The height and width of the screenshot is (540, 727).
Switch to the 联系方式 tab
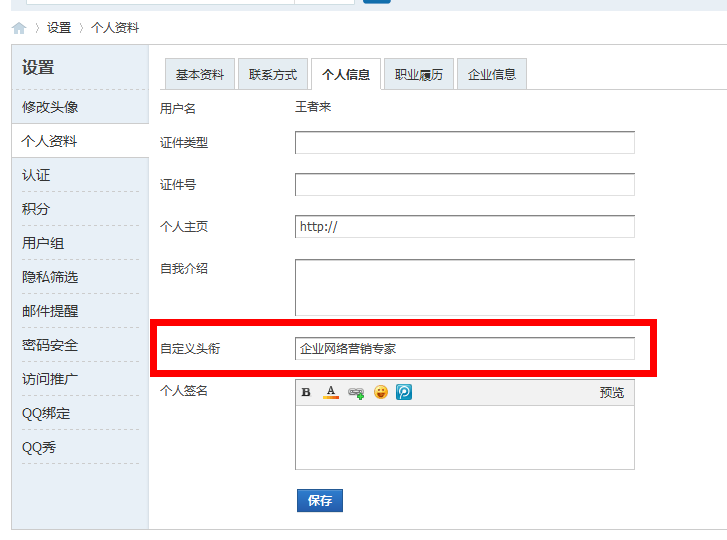coord(273,74)
